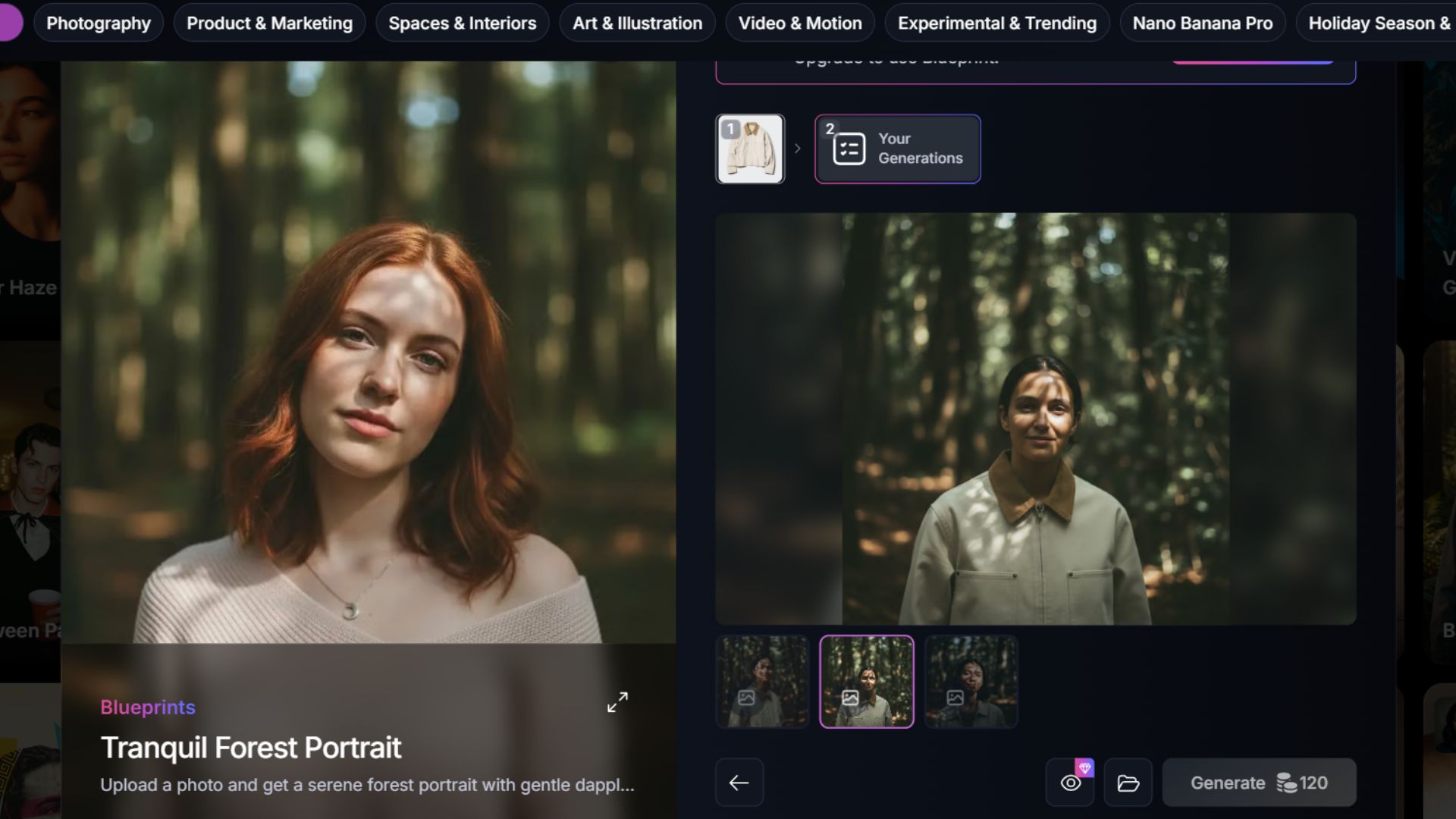Click the Blueprints link label

pos(148,707)
